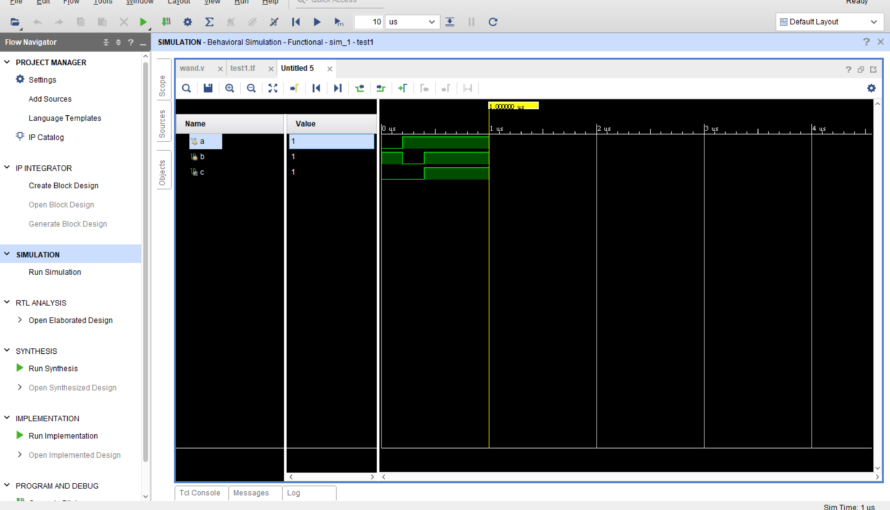Open the Scope side tab
Viewport: 890px width, 510px height.
(162, 85)
